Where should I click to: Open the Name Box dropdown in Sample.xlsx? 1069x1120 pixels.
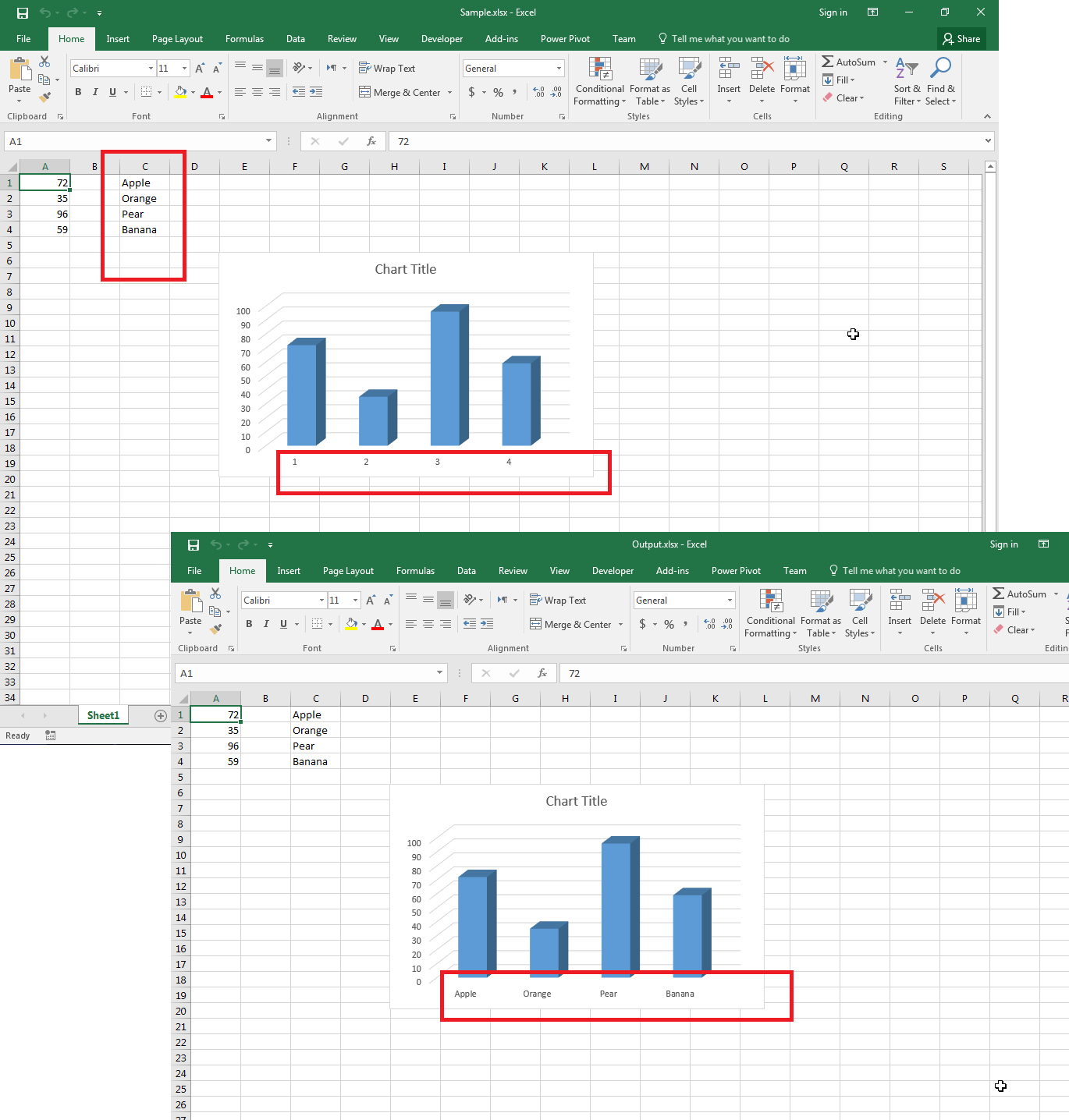(269, 141)
